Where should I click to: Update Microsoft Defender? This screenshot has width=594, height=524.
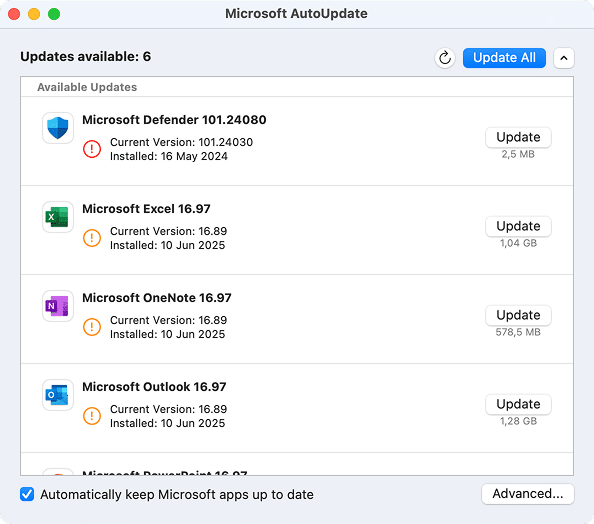pos(518,137)
